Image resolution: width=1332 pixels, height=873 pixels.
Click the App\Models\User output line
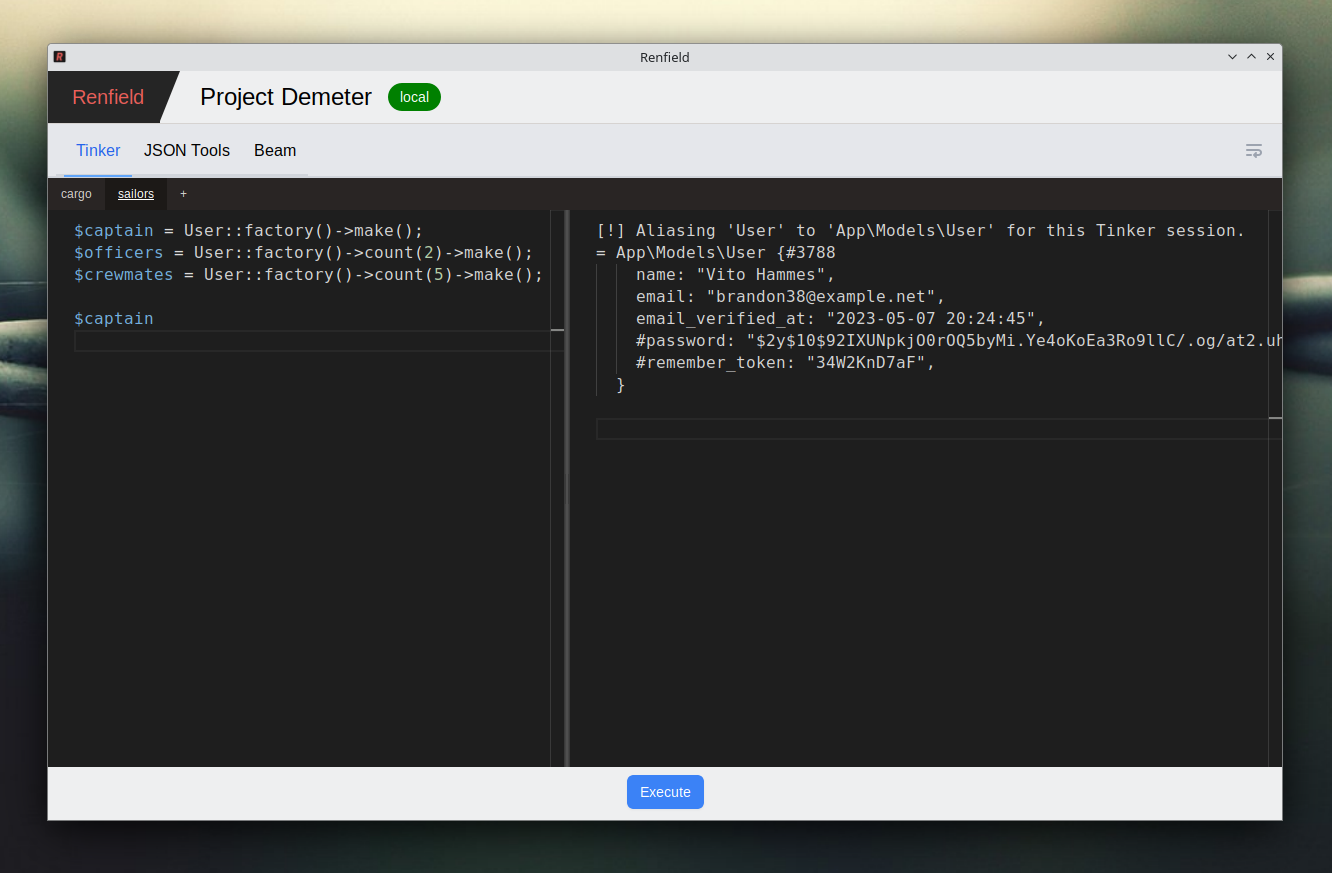coord(716,252)
